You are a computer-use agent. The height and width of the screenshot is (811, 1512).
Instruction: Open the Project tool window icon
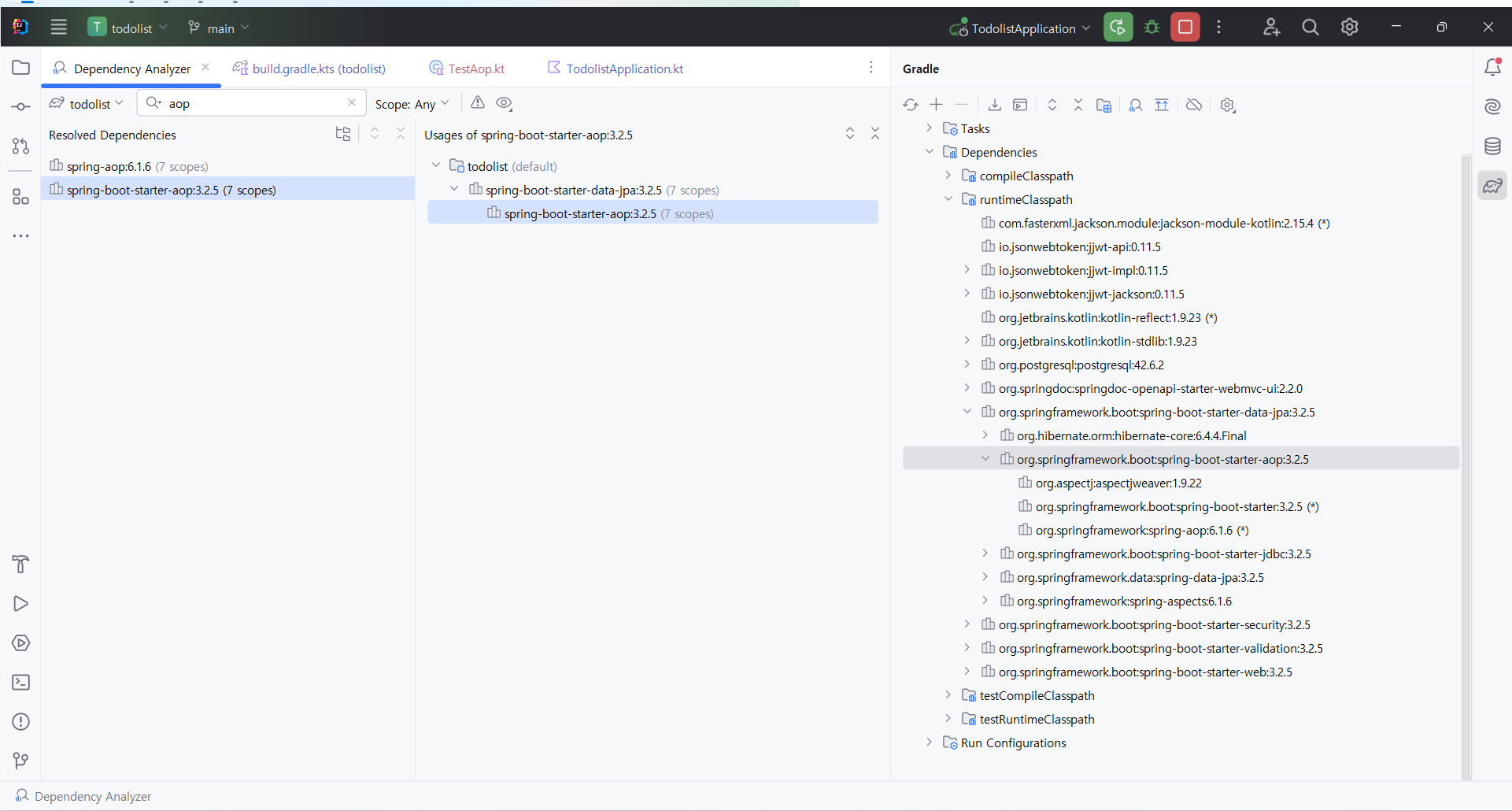(21, 68)
